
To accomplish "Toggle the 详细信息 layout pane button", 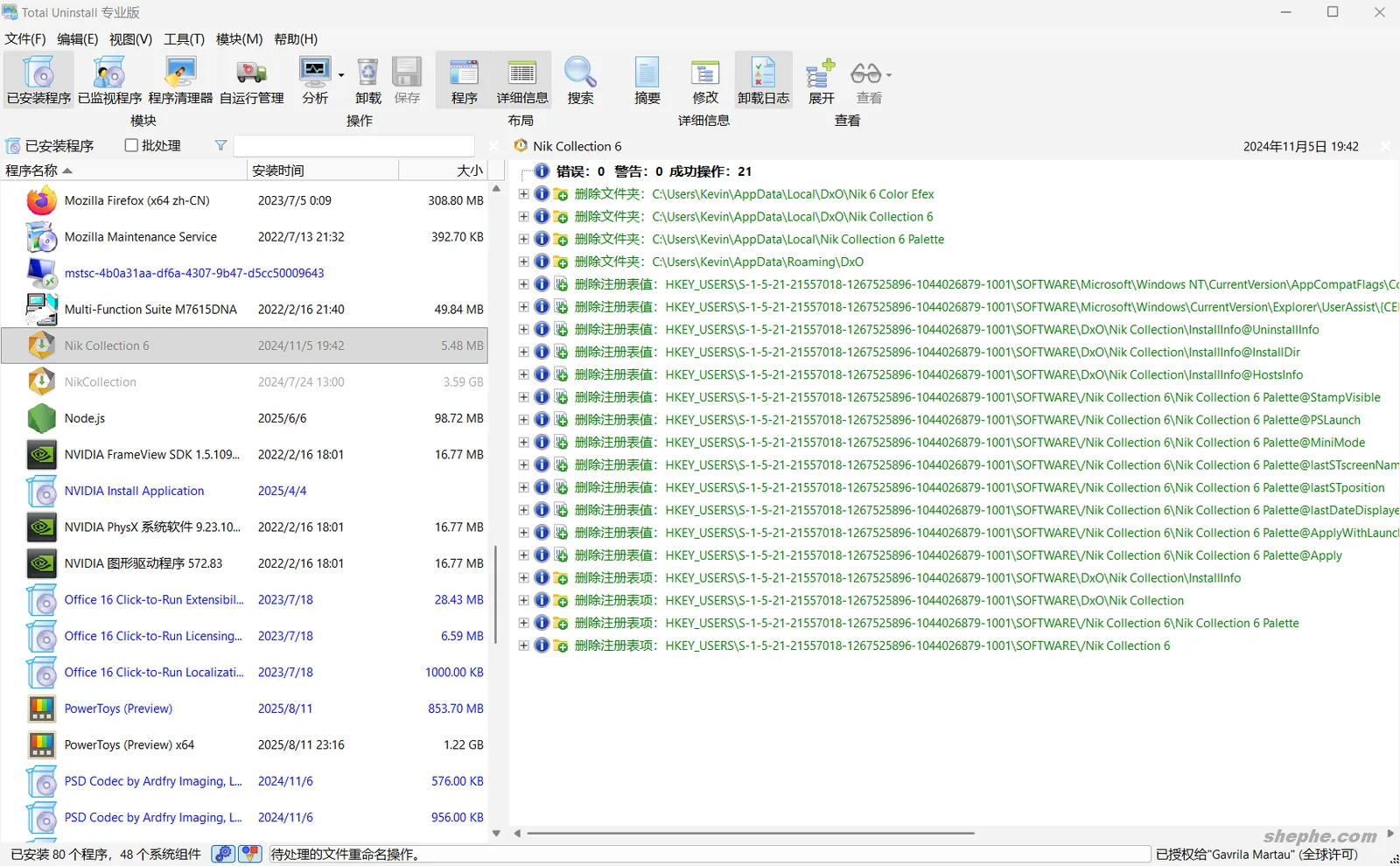I will click(x=522, y=80).
